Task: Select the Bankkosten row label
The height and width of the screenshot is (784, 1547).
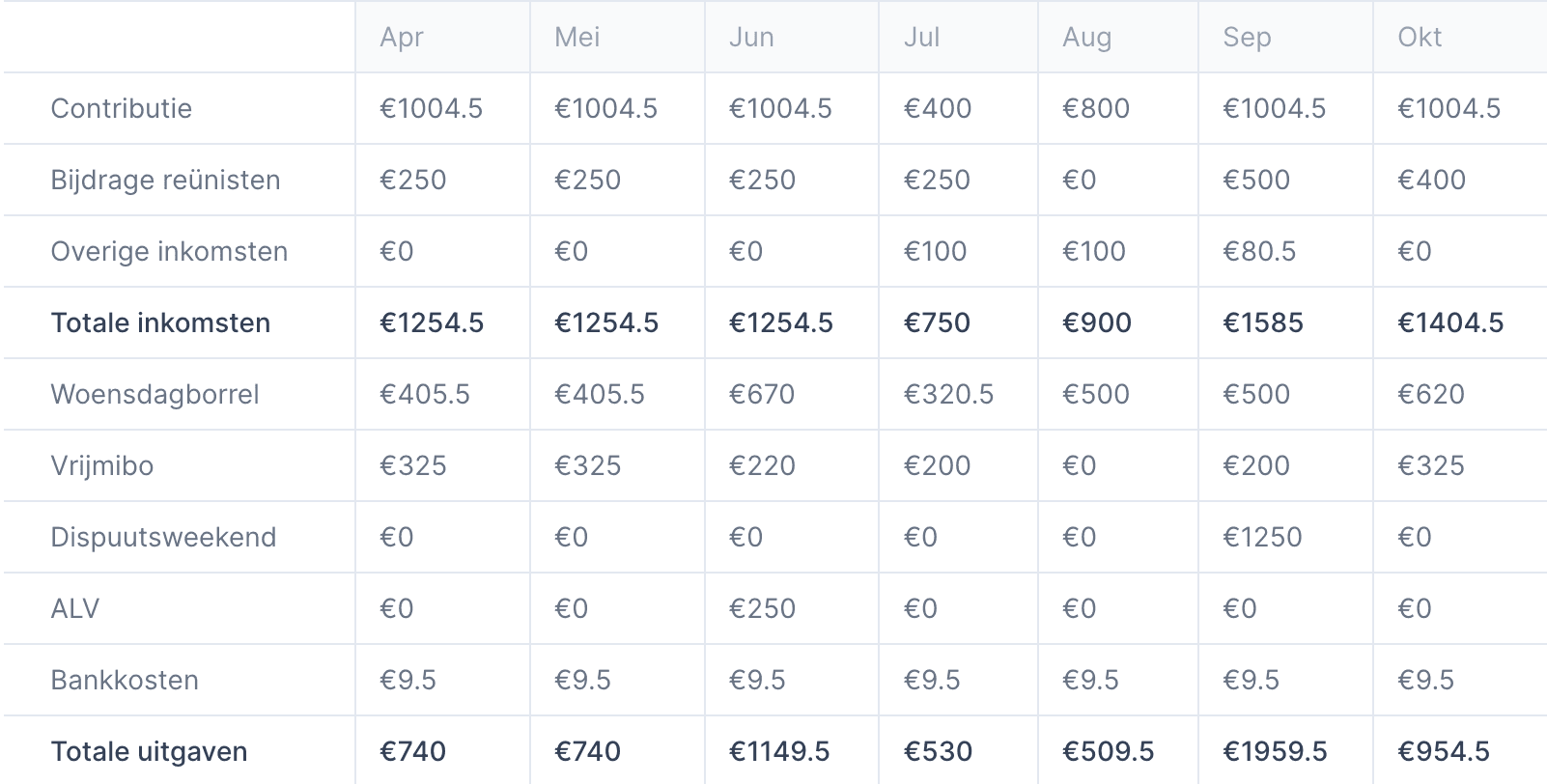Action: coord(125,680)
